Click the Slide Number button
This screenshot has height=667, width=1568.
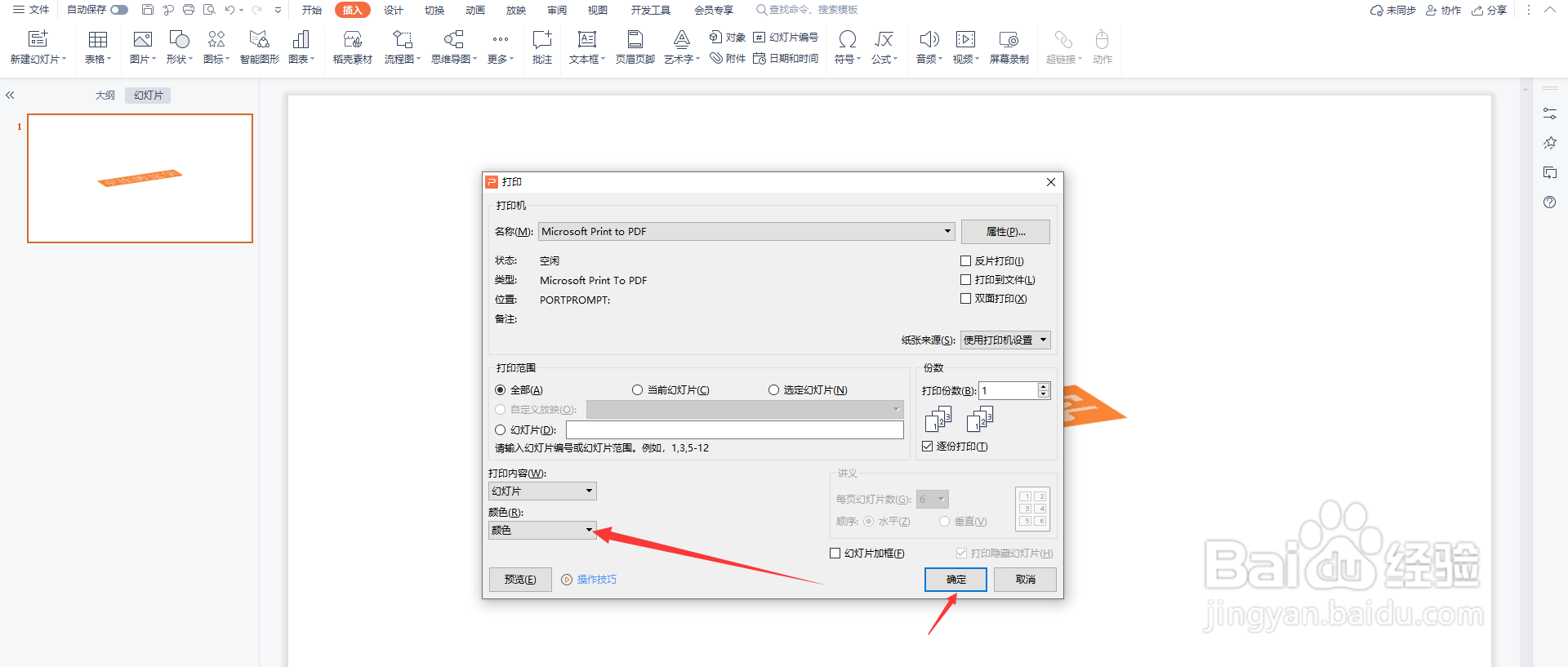(x=786, y=37)
